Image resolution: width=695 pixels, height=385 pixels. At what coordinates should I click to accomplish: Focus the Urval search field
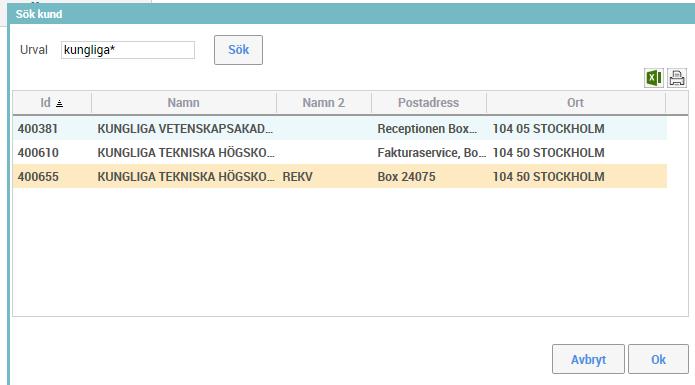(128, 50)
